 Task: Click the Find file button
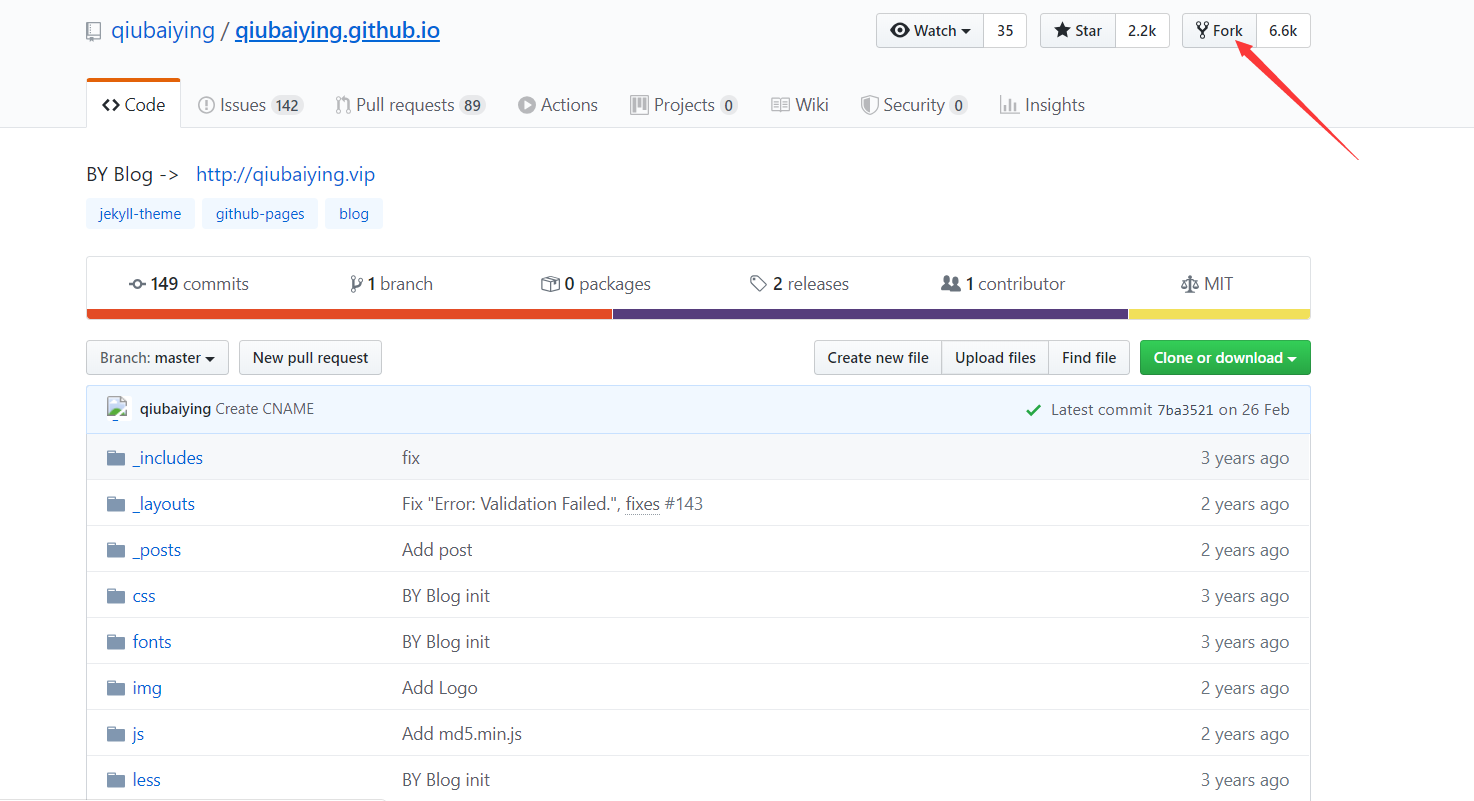click(1089, 358)
